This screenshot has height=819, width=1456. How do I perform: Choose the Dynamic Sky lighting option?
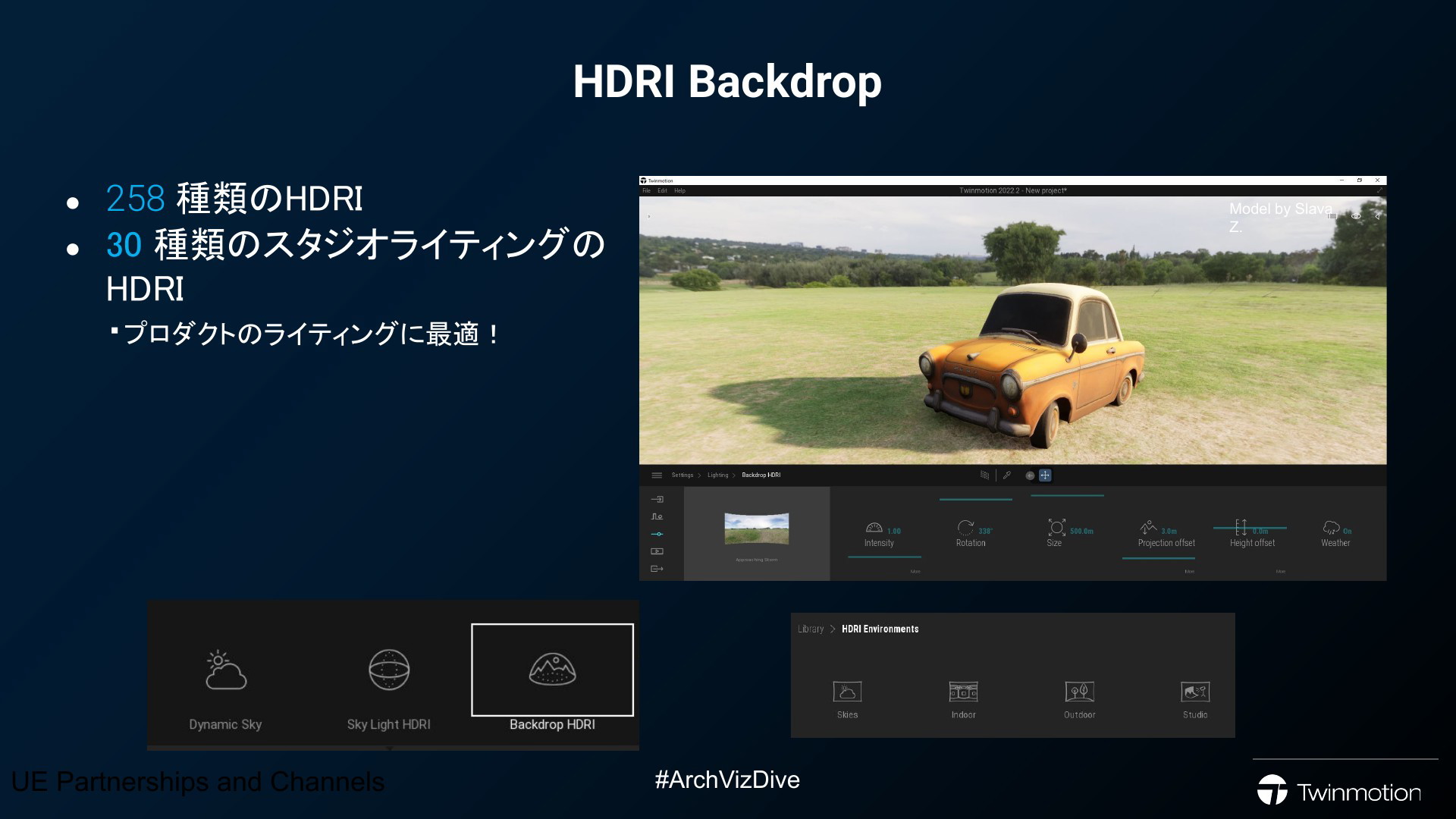(225, 689)
